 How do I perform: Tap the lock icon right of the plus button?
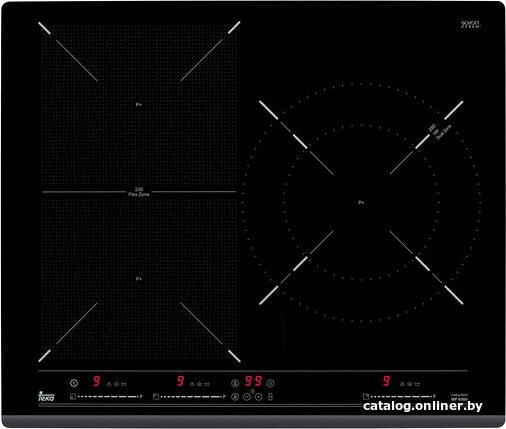tap(270, 397)
